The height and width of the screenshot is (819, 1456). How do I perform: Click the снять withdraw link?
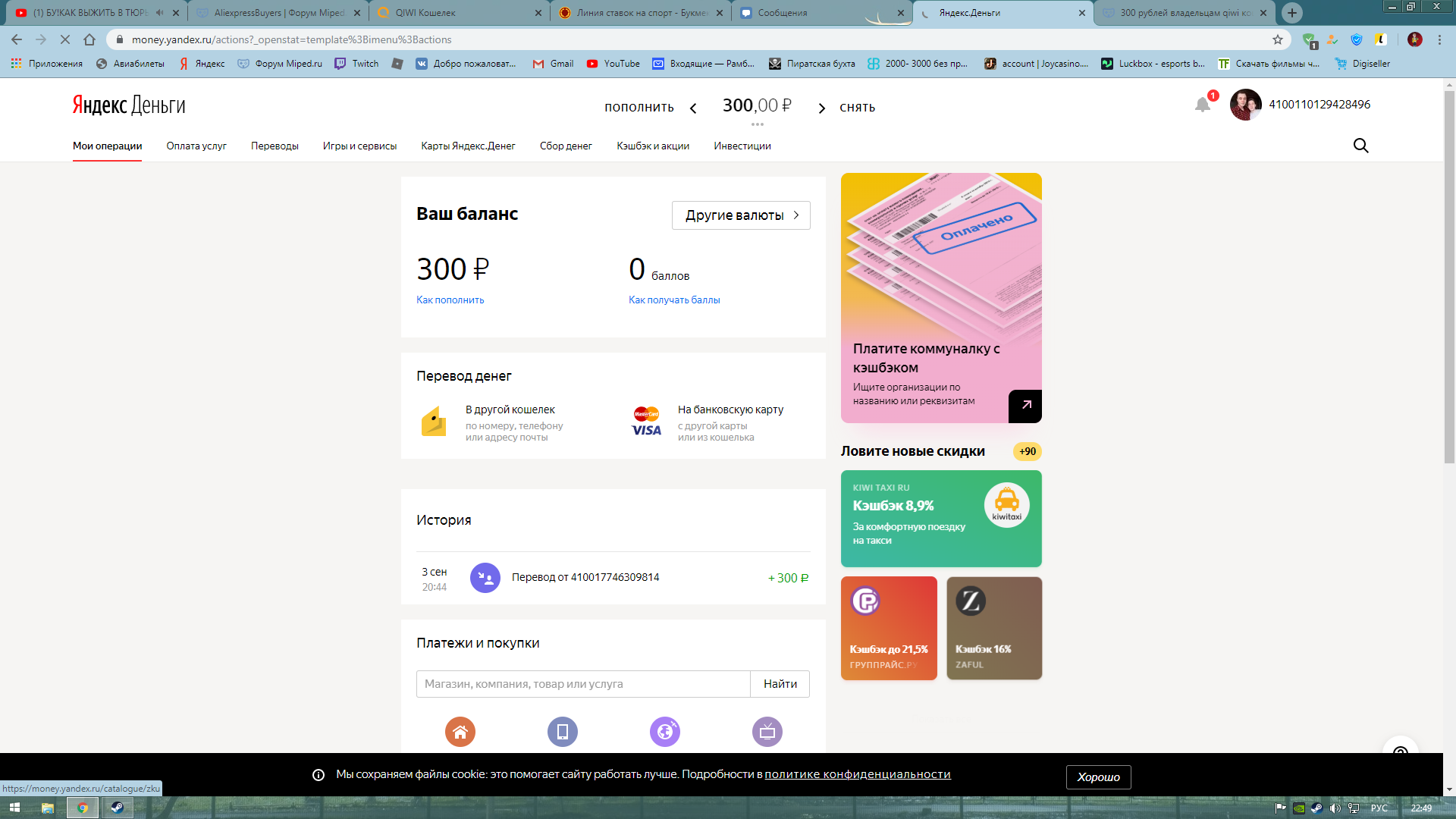pos(858,108)
